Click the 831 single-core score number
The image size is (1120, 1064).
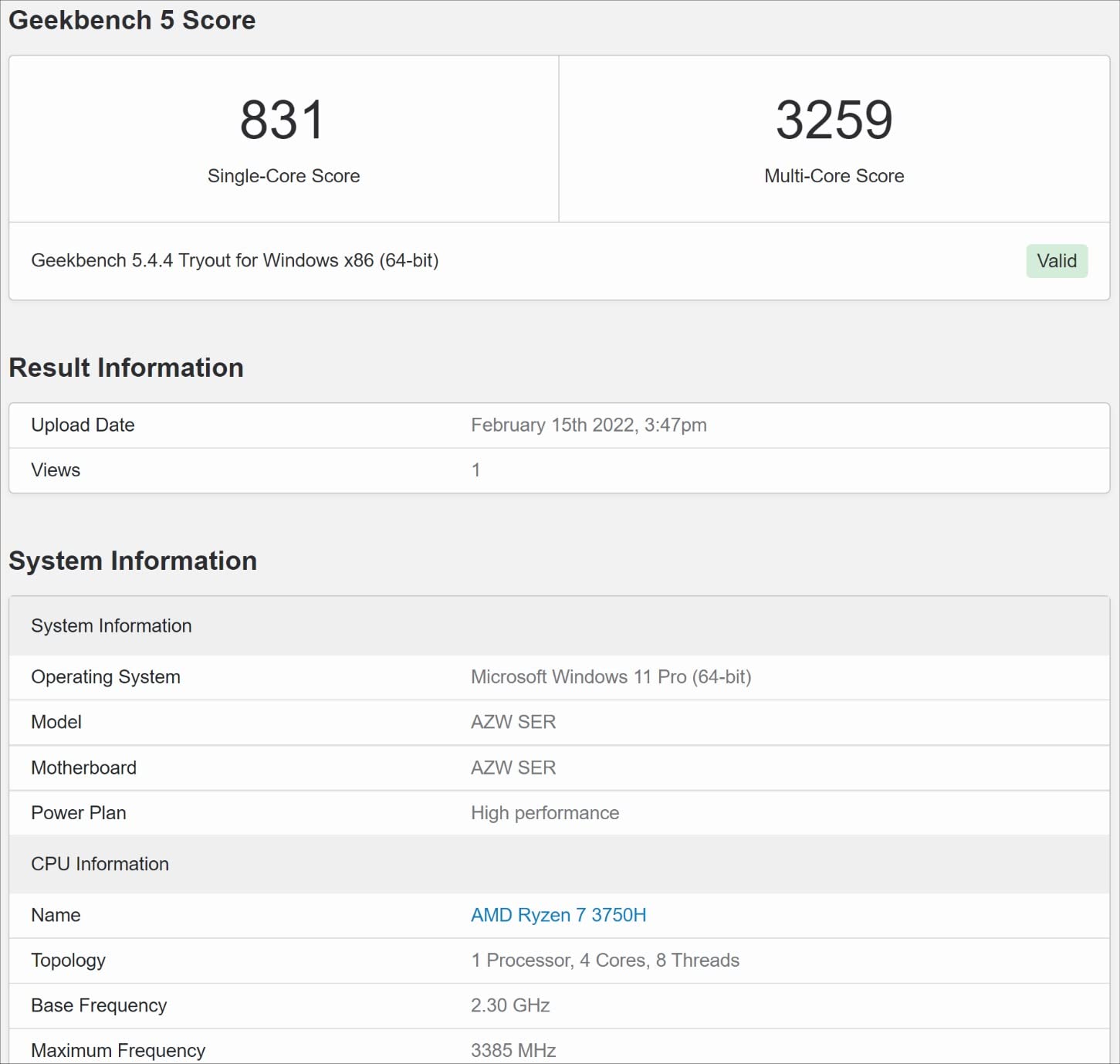pos(283,120)
